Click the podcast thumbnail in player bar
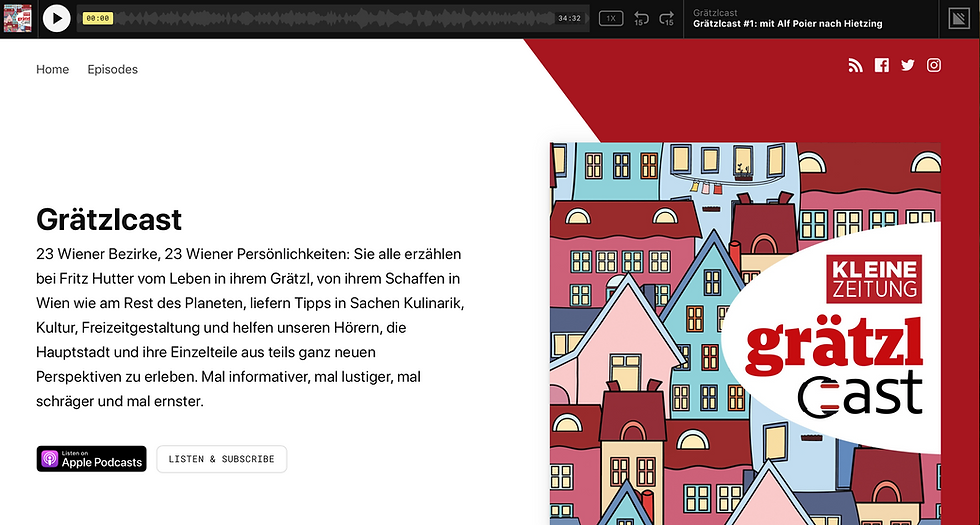Screen dimensions: 980x525 18,19
